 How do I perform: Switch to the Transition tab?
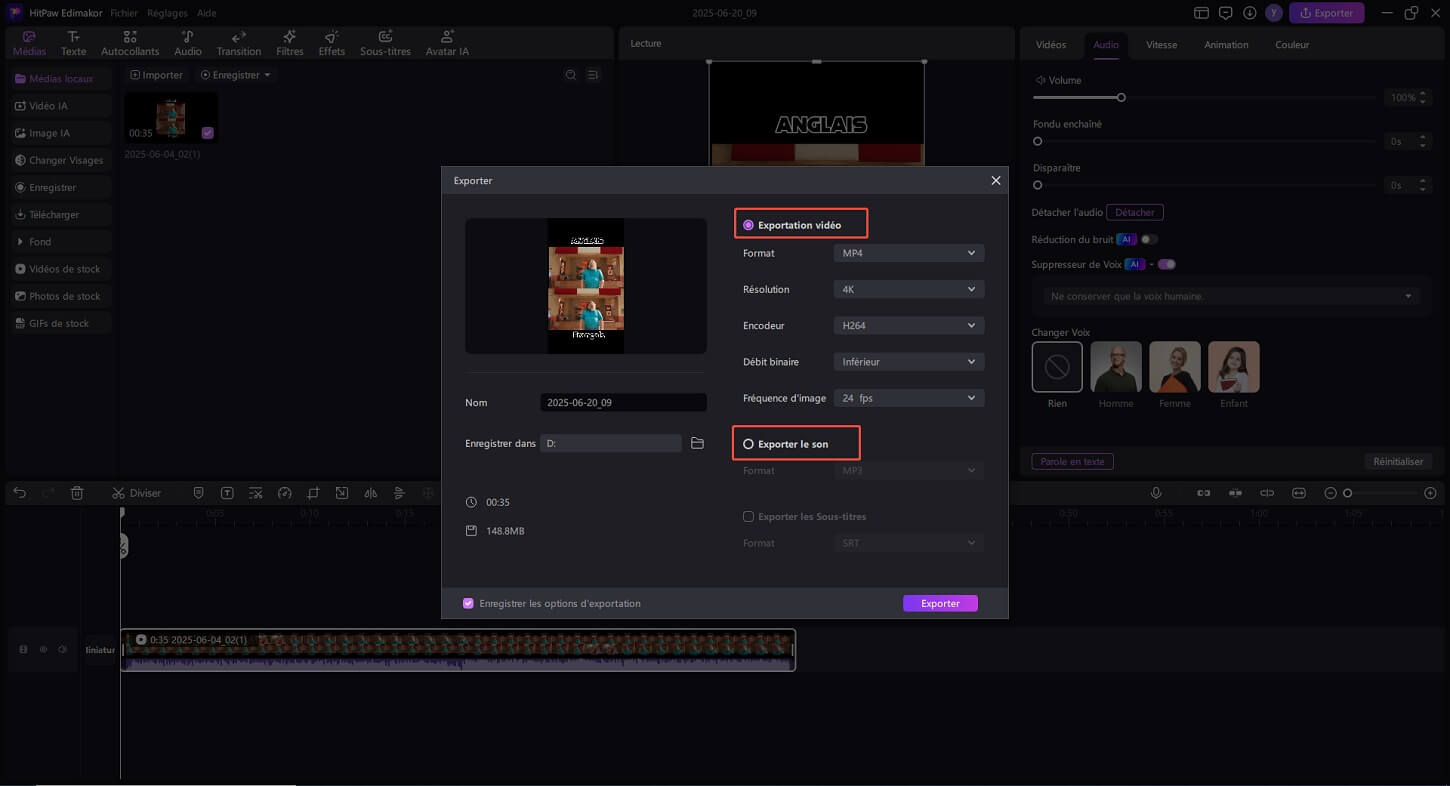pos(238,43)
